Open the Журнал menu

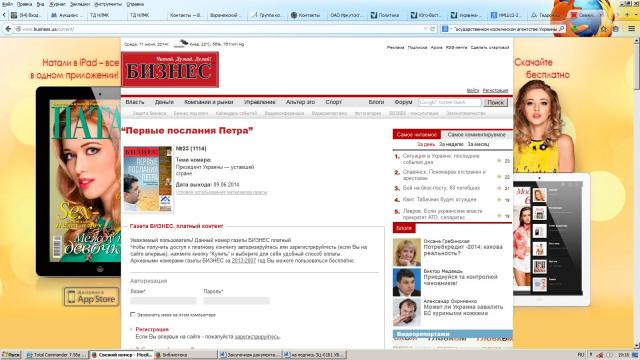tap(58, 4)
